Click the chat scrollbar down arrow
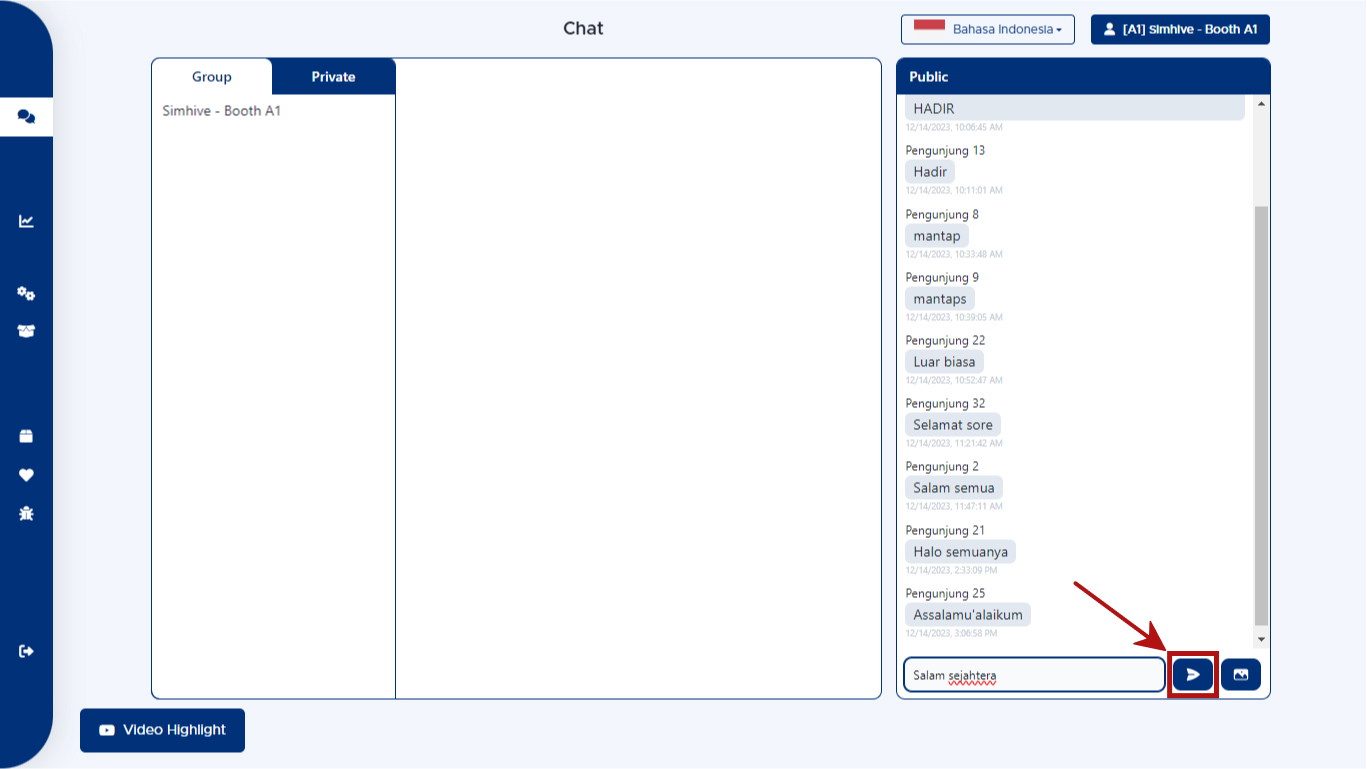 click(1260, 639)
